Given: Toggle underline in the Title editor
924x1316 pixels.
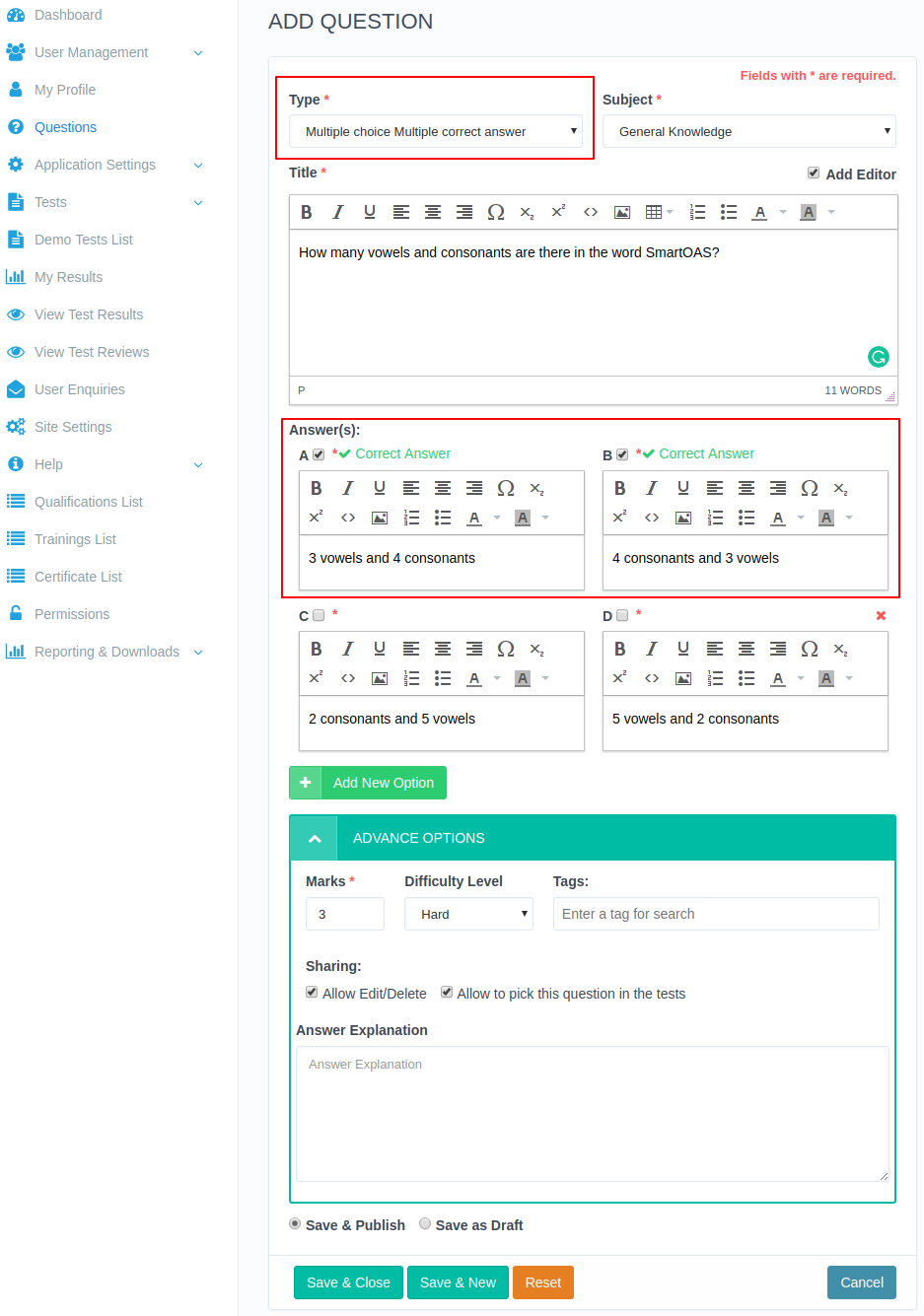Looking at the screenshot, I should click(370, 212).
